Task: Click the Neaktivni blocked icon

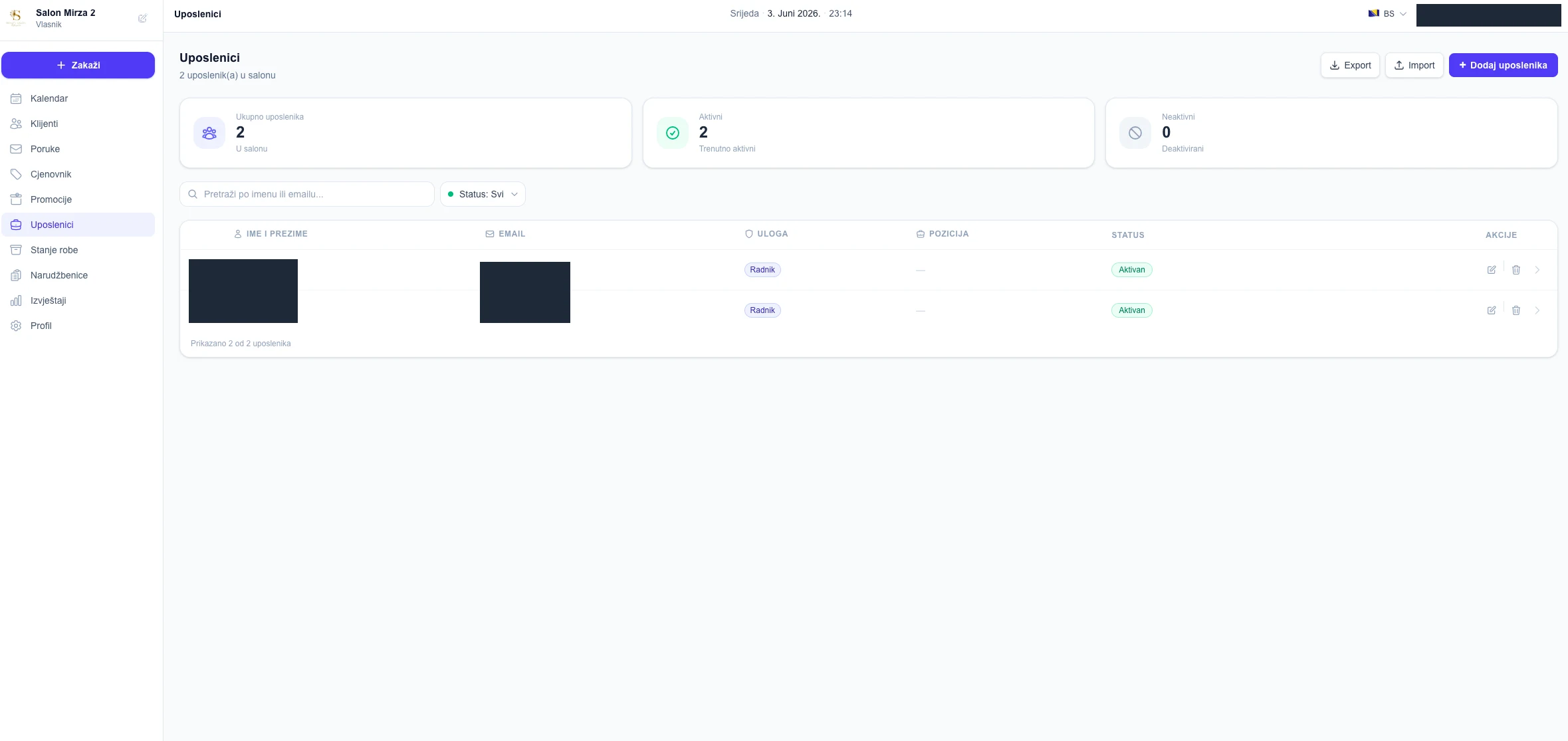Action: point(1135,133)
